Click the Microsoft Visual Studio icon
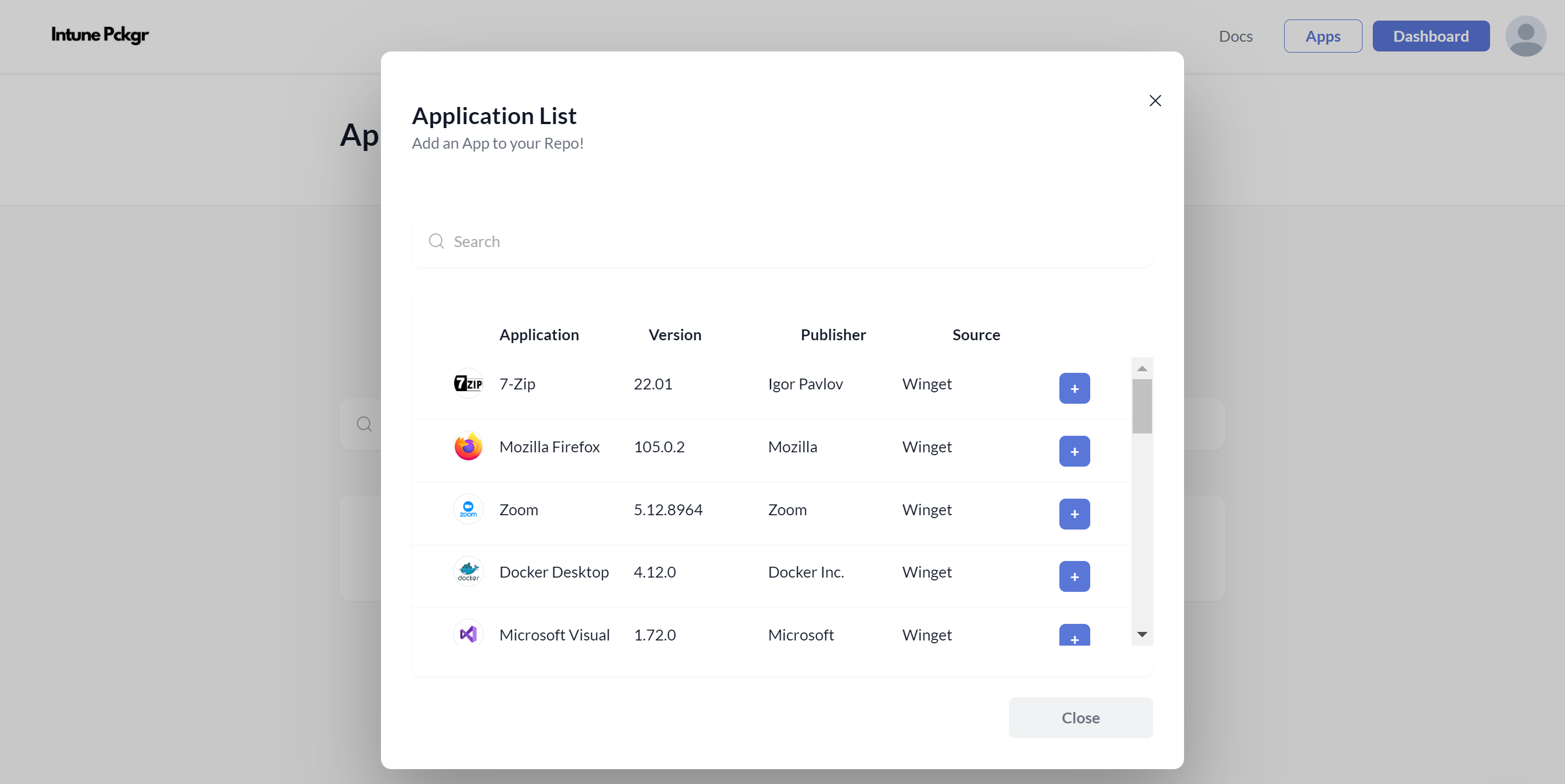Screen dimensions: 1565x784 (x=468, y=634)
